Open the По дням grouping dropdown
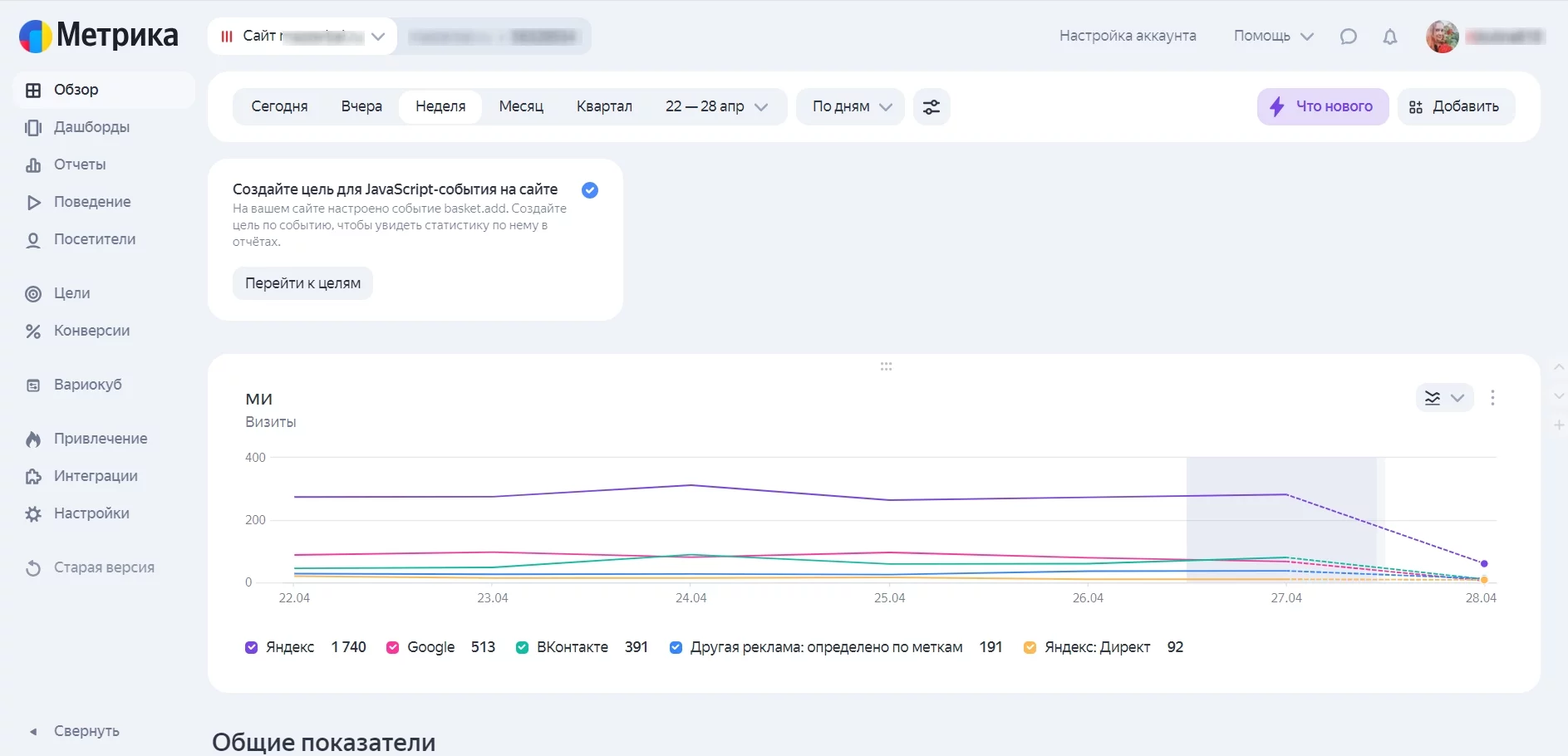This screenshot has width=1568, height=756. pyautogui.click(x=851, y=107)
